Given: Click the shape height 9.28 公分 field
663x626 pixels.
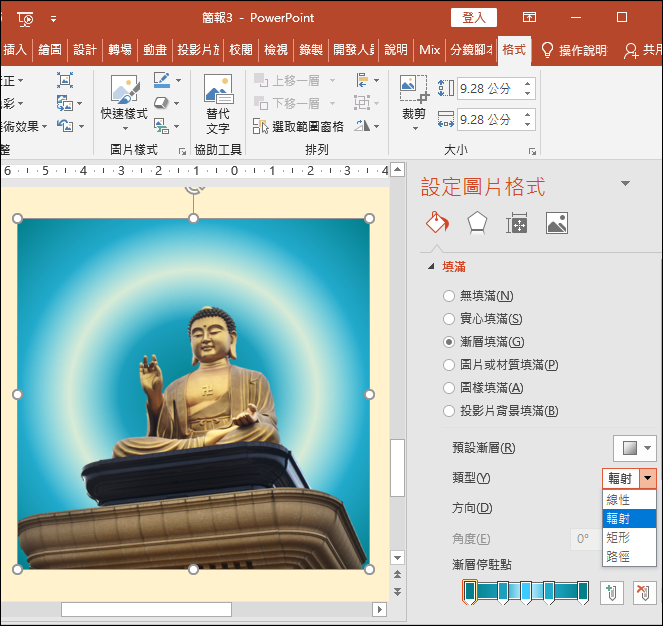Looking at the screenshot, I should [x=490, y=88].
